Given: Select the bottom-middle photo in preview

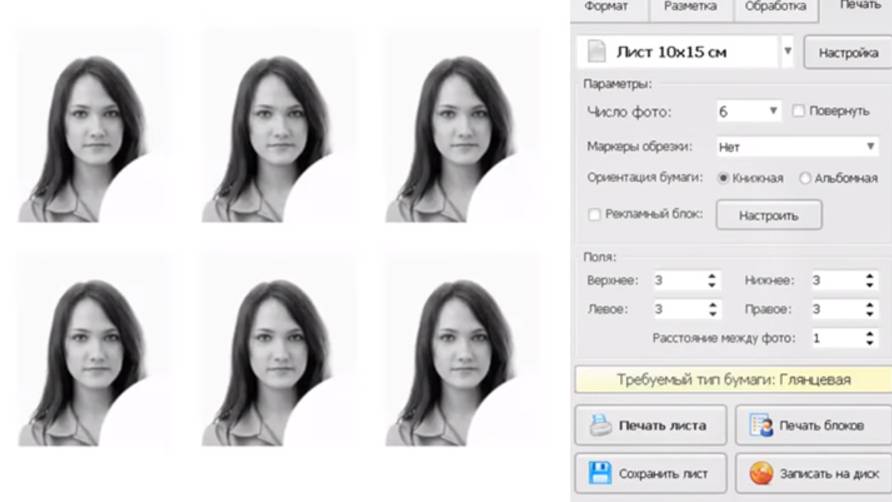Looking at the screenshot, I should tap(278, 350).
